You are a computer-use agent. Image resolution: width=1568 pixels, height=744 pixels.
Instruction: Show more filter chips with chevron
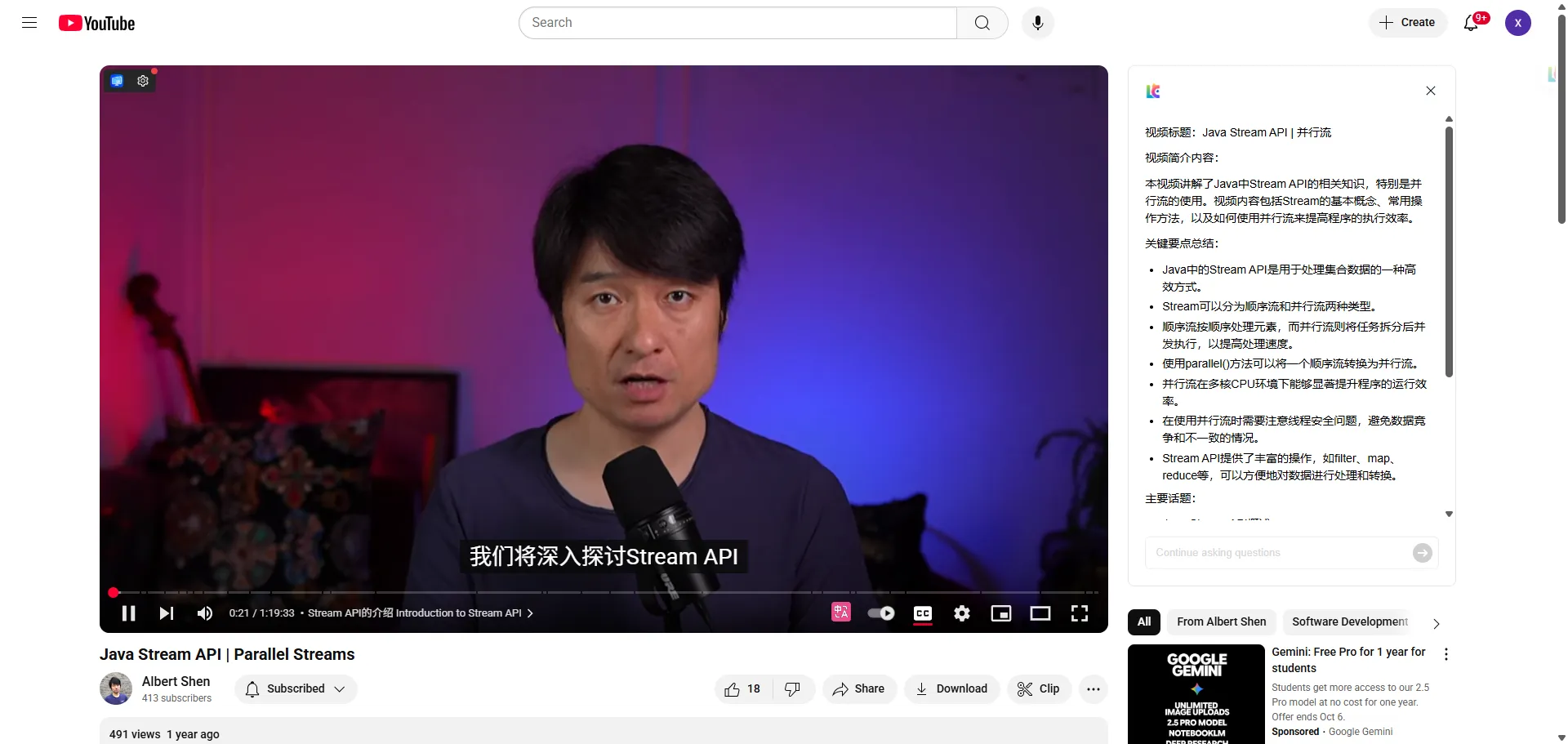pos(1437,623)
